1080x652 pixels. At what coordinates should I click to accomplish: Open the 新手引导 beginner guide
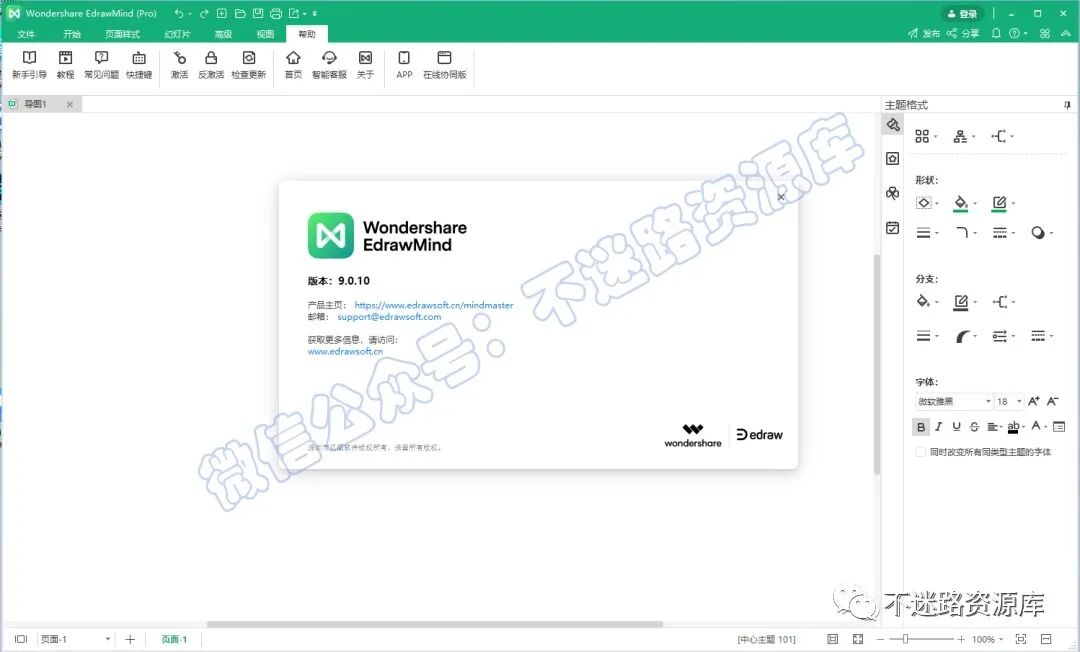point(29,65)
